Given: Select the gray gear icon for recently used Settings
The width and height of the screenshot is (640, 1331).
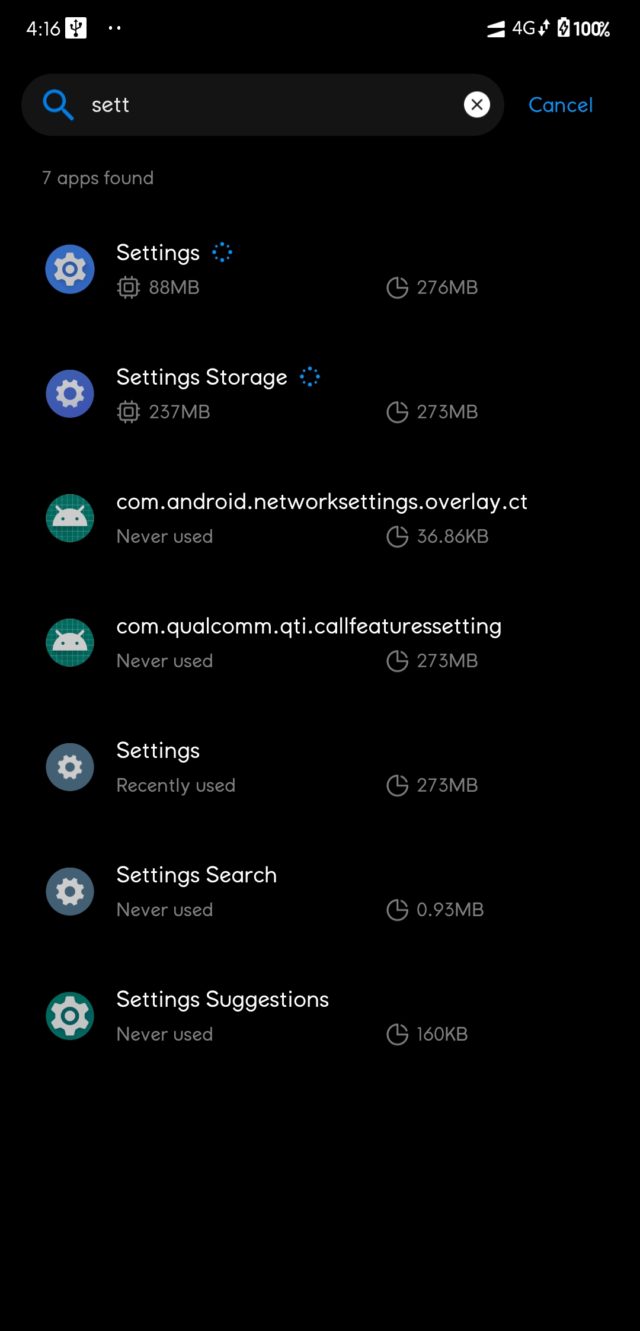Looking at the screenshot, I should [69, 767].
